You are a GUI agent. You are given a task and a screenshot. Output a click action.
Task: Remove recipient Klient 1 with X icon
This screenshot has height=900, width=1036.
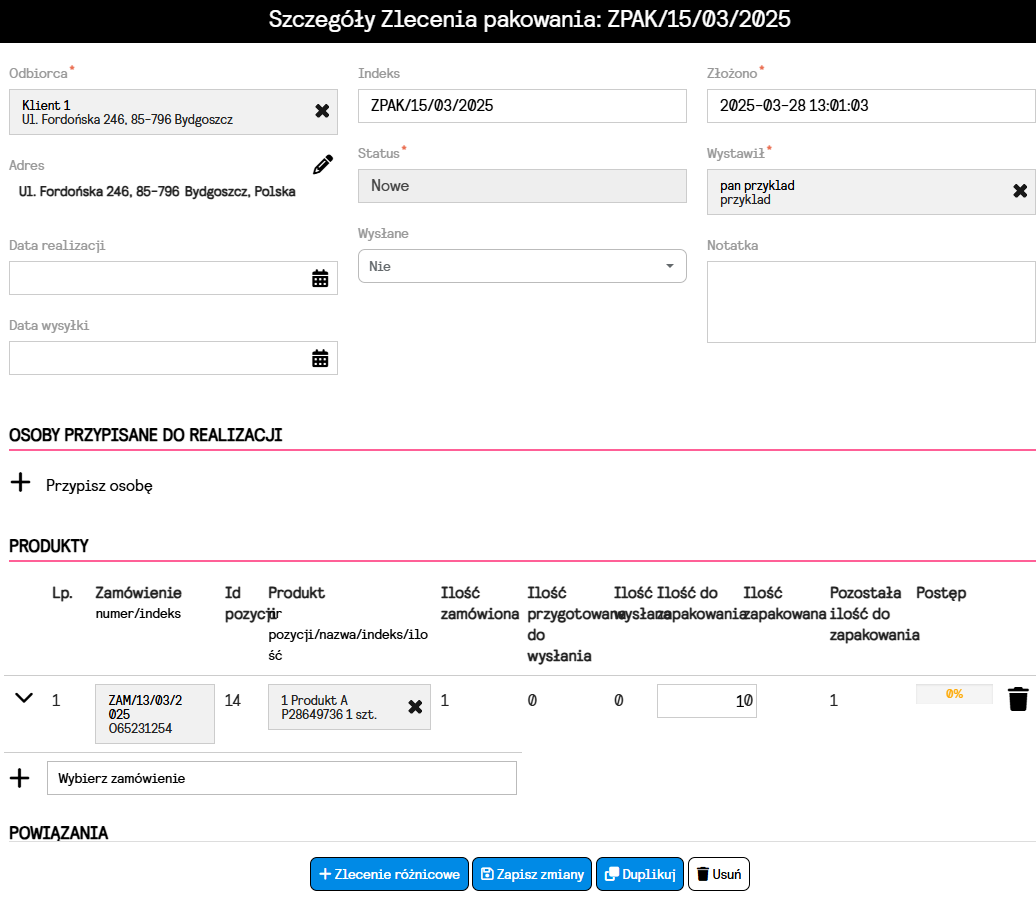[x=322, y=111]
